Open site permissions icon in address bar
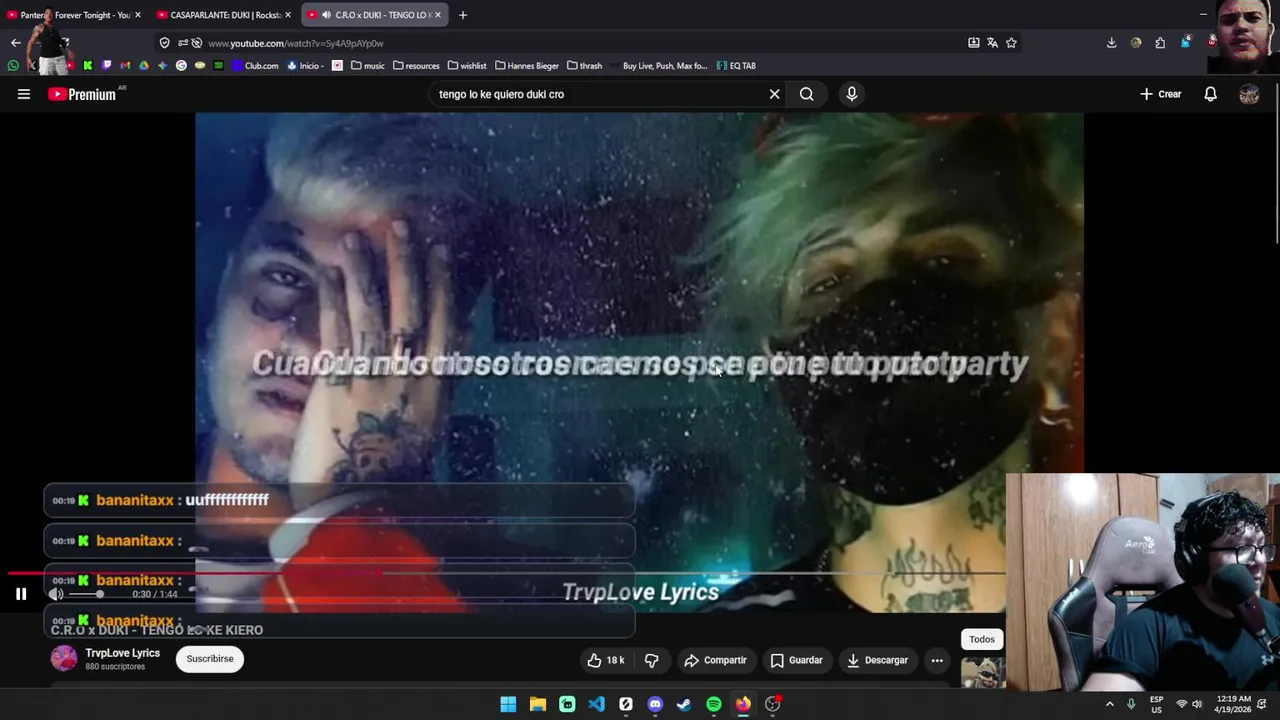This screenshot has height=720, width=1280. [x=183, y=43]
